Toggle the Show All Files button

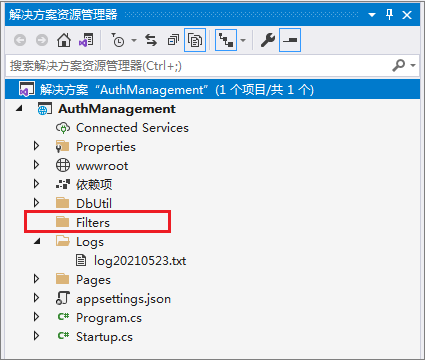click(x=195, y=40)
